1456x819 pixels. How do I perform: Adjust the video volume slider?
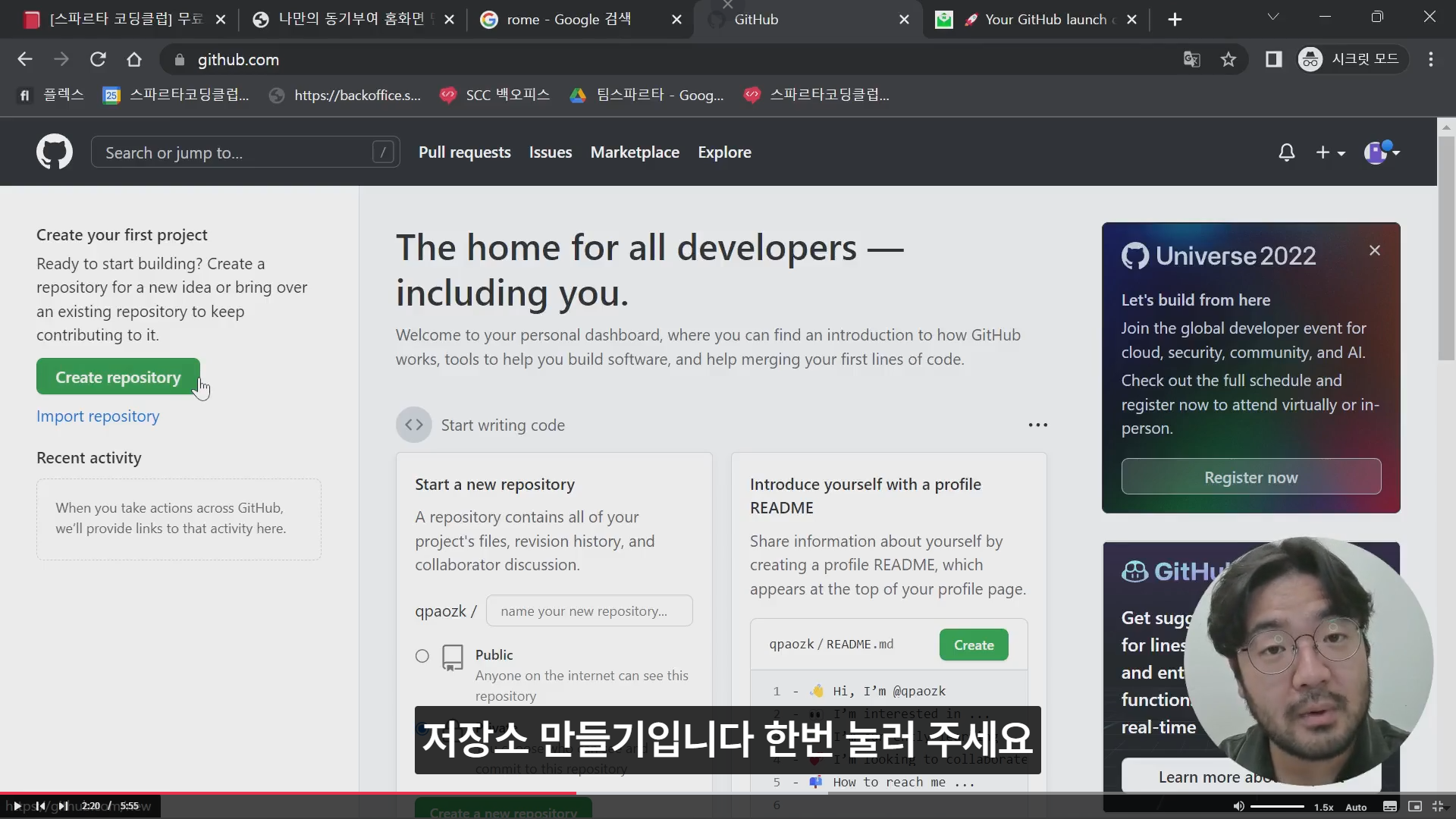(x=1277, y=806)
